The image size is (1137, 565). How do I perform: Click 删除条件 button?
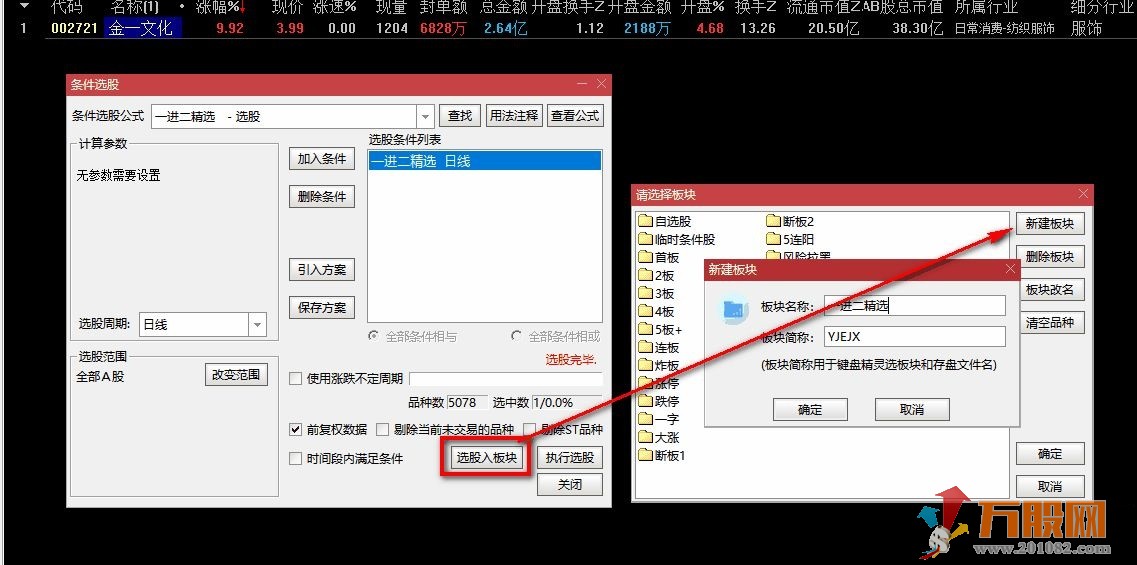tap(322, 197)
